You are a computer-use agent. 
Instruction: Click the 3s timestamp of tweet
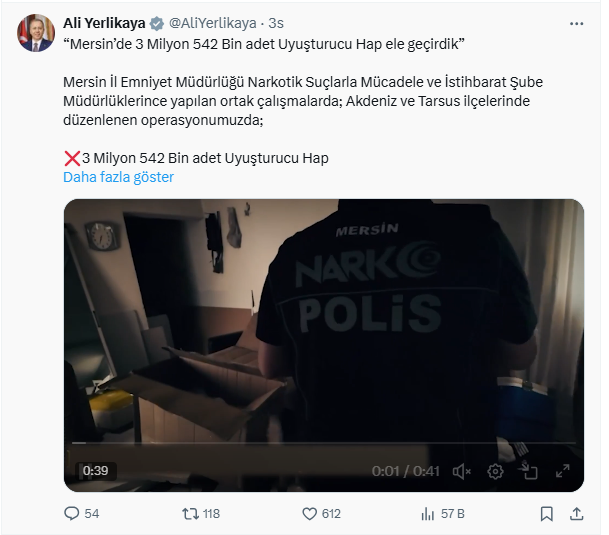[276, 23]
